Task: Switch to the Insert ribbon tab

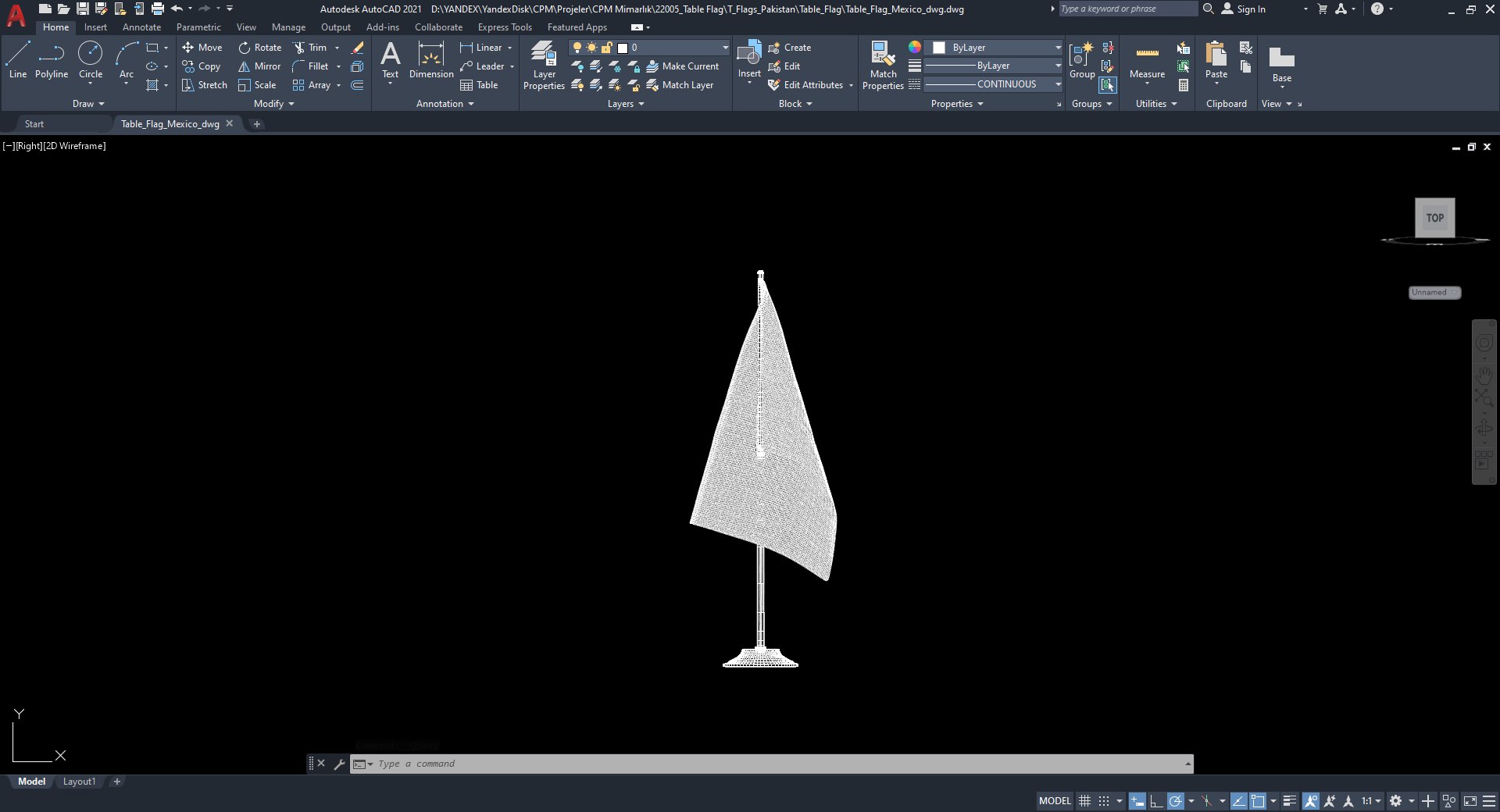Action: pyautogui.click(x=95, y=27)
